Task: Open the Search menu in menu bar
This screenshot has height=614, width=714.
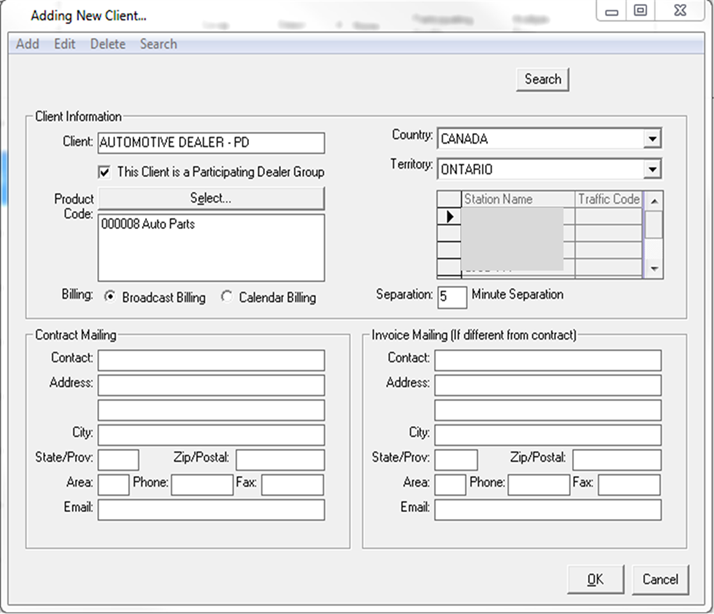Action: tap(158, 44)
